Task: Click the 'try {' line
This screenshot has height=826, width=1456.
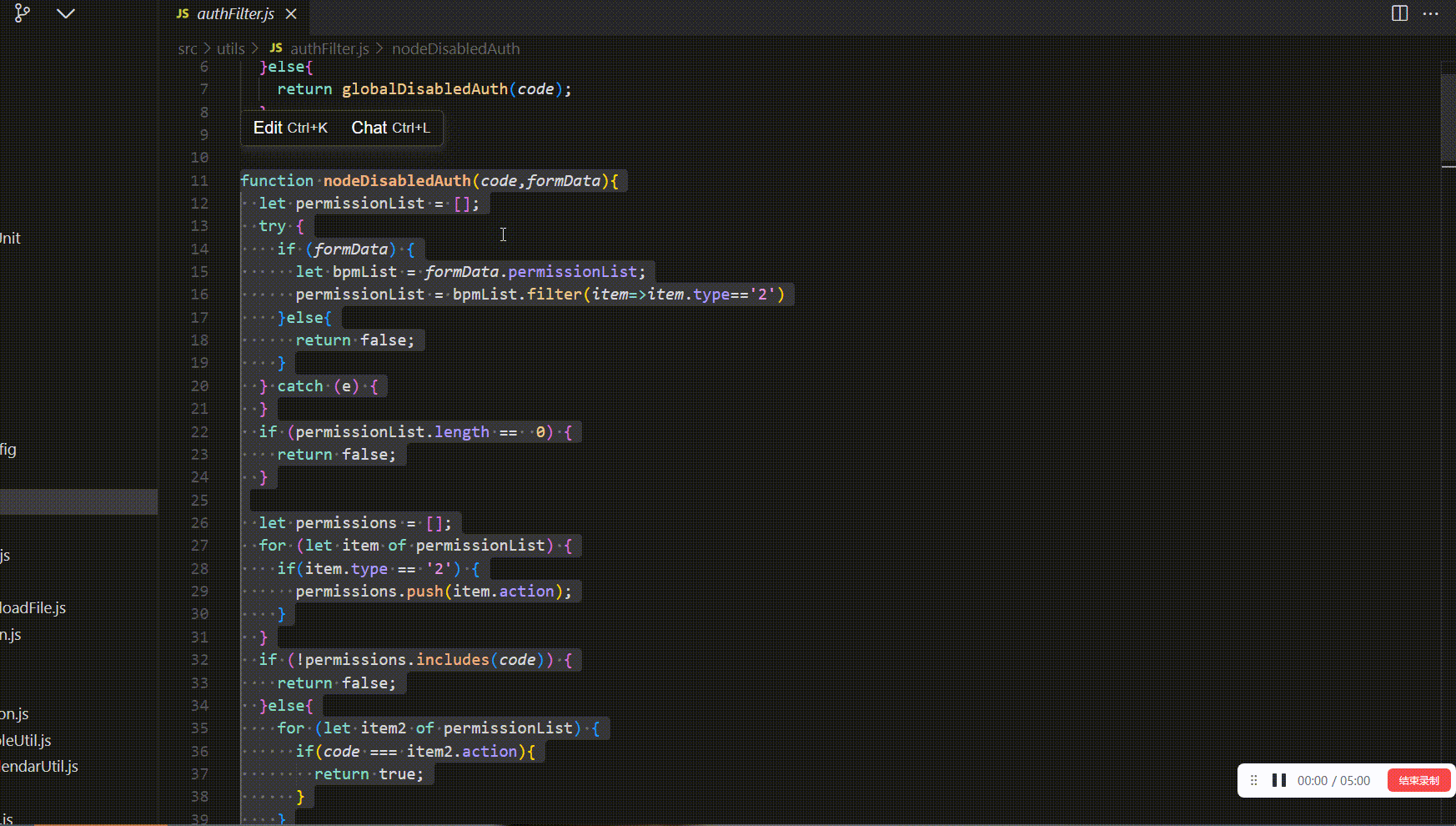Action: coord(282,226)
